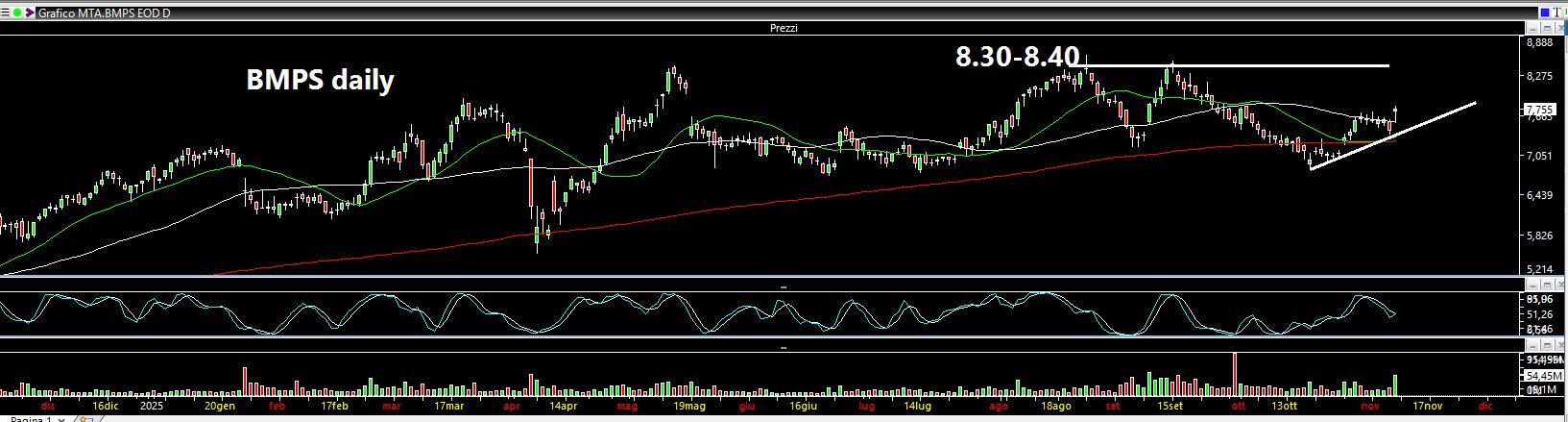Minimize the Prezzi chart pane
Image resolution: width=1568 pixels, height=422 pixels.
click(x=1532, y=28)
